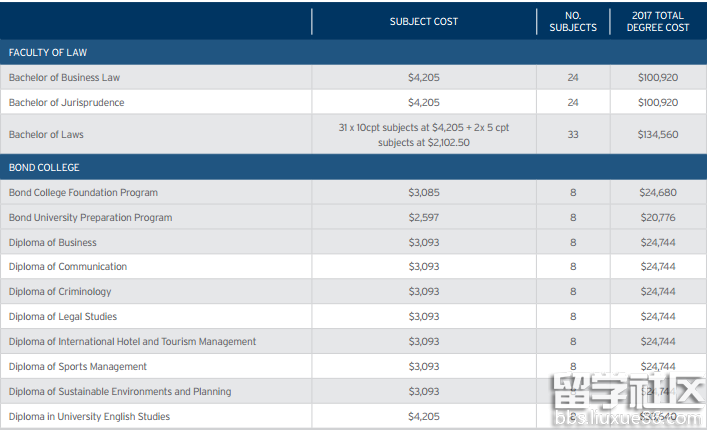Click 8 subjects value for Hotel and Tourism Management
The width and height of the screenshot is (708, 430).
pos(573,341)
